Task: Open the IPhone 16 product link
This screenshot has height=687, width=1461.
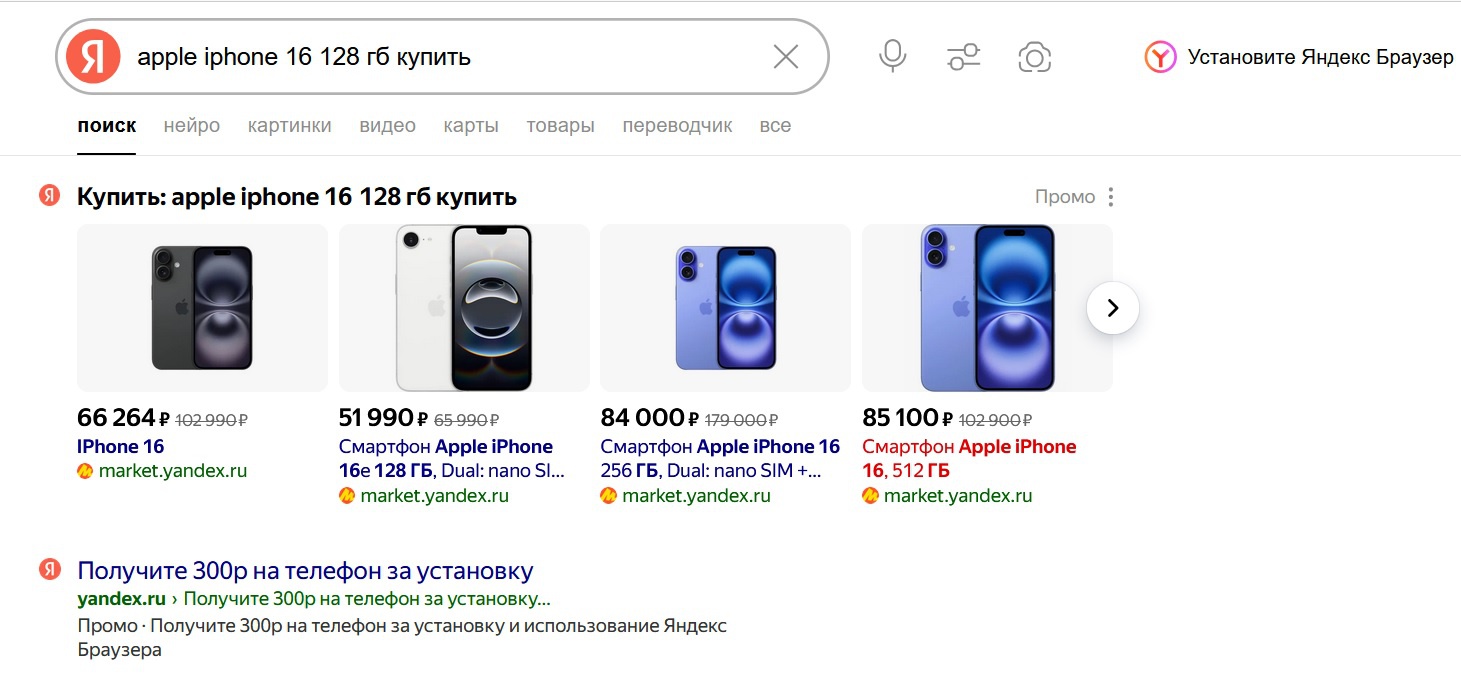Action: coord(120,447)
